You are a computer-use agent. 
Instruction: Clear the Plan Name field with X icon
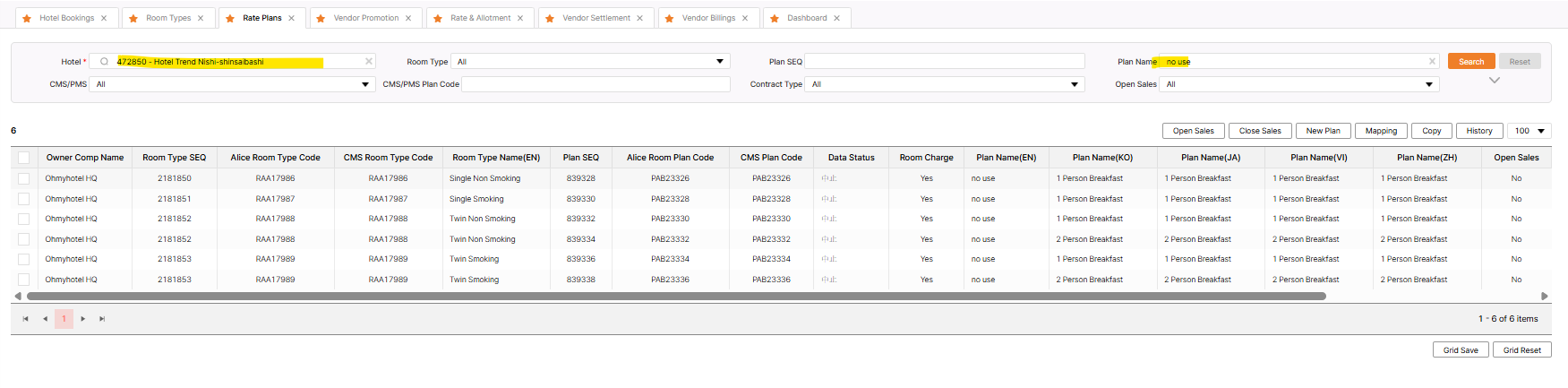1432,62
